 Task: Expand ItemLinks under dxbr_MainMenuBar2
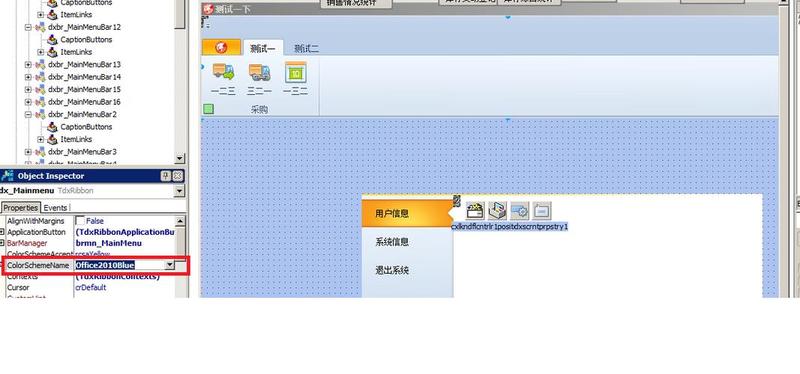click(40, 139)
